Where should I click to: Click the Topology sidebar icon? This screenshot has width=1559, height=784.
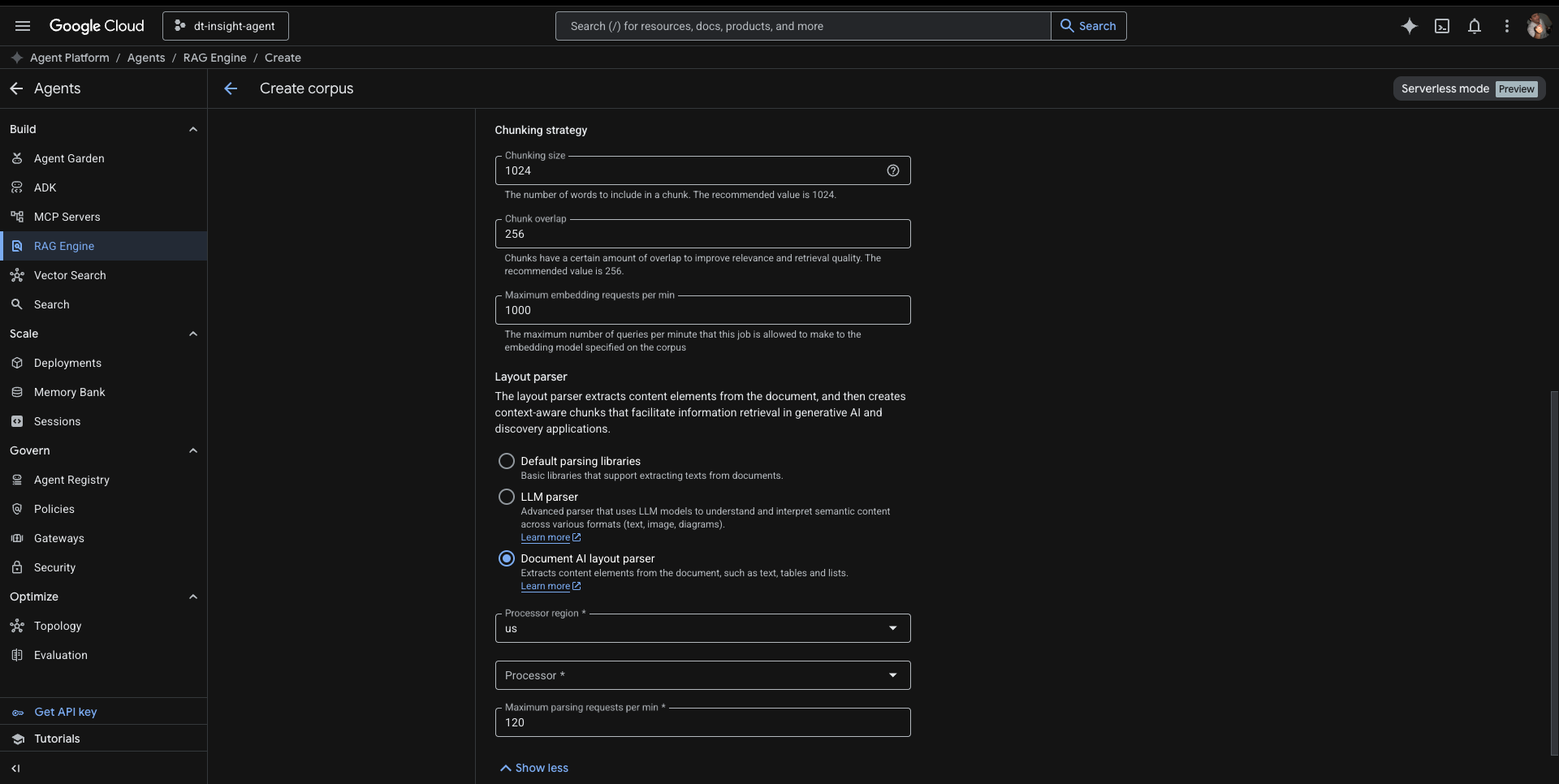click(17, 626)
